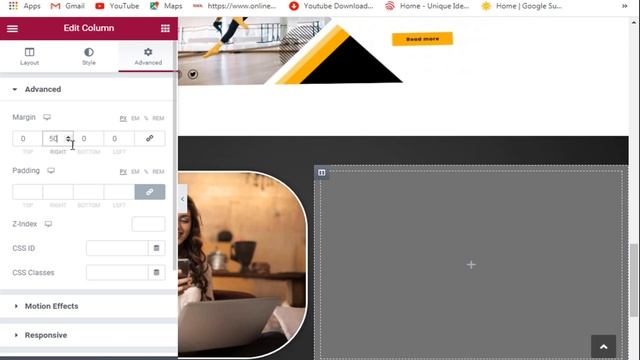The width and height of the screenshot is (640, 360).
Task: Click the scroll-to-top arrow button
Action: pos(603,347)
